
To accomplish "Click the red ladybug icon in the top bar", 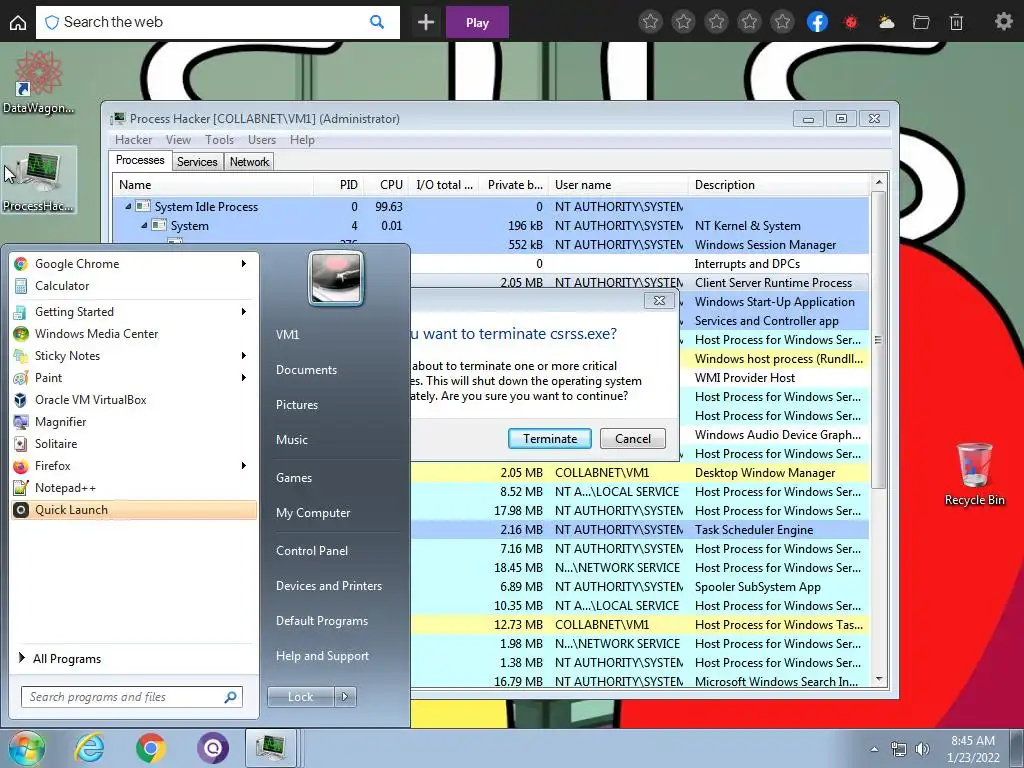I will (x=850, y=23).
